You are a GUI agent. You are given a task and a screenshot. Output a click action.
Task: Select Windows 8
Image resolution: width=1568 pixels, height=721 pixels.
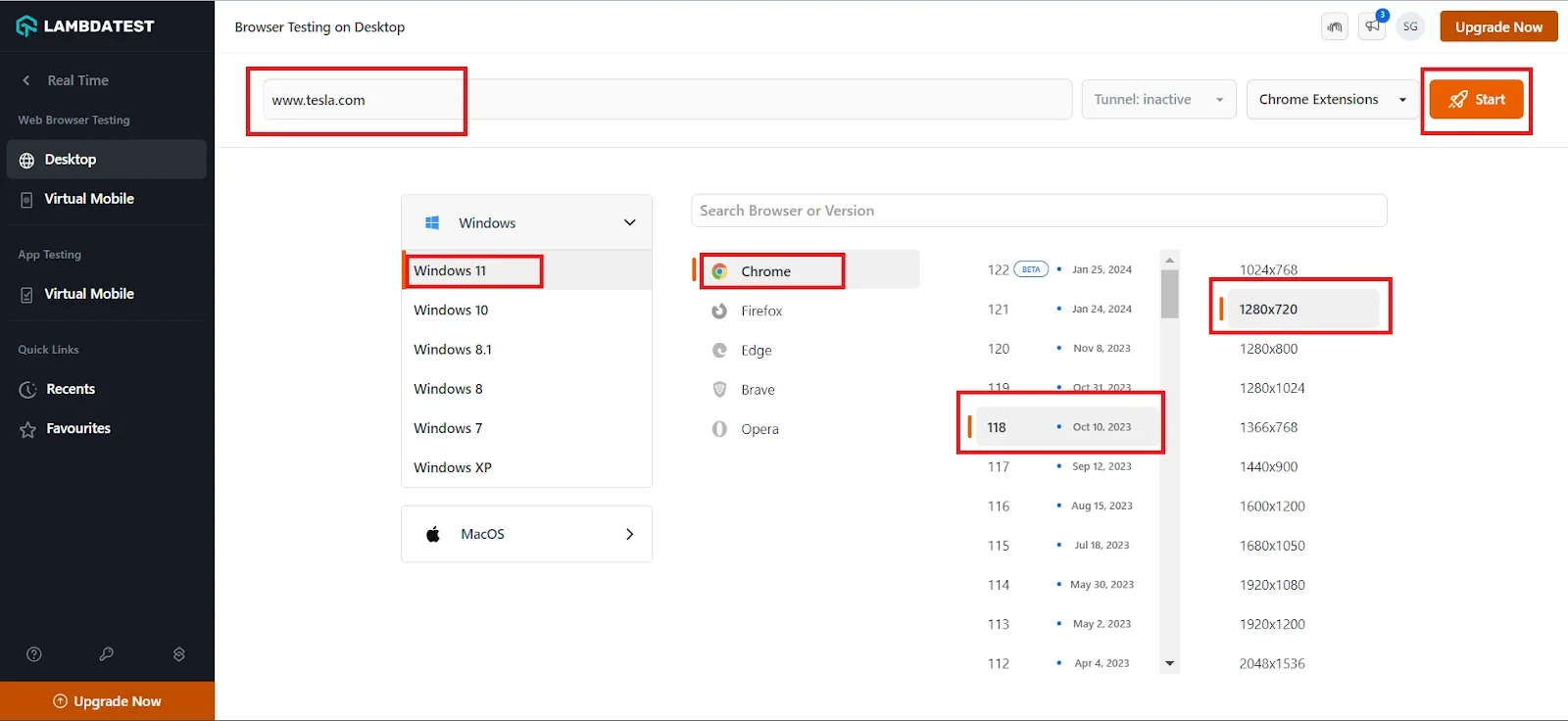(x=526, y=389)
